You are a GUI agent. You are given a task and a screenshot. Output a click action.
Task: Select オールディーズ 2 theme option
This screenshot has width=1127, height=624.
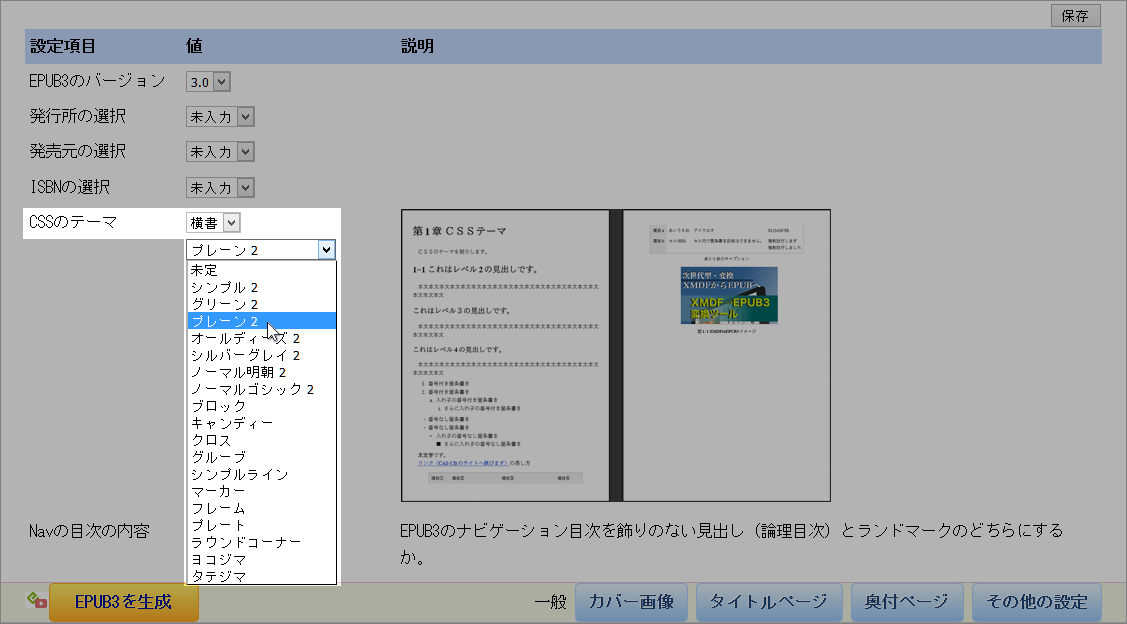click(x=261, y=339)
